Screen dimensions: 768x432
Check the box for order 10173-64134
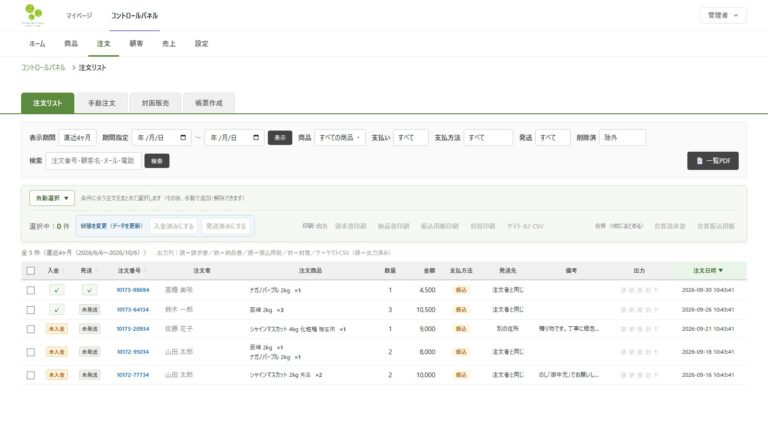[x=31, y=310]
